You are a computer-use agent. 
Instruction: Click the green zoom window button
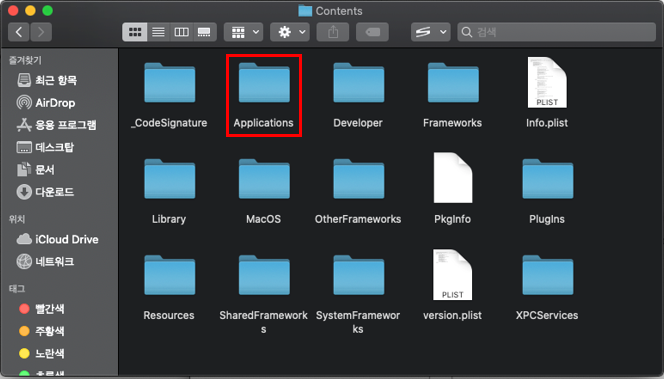pyautogui.click(x=47, y=11)
